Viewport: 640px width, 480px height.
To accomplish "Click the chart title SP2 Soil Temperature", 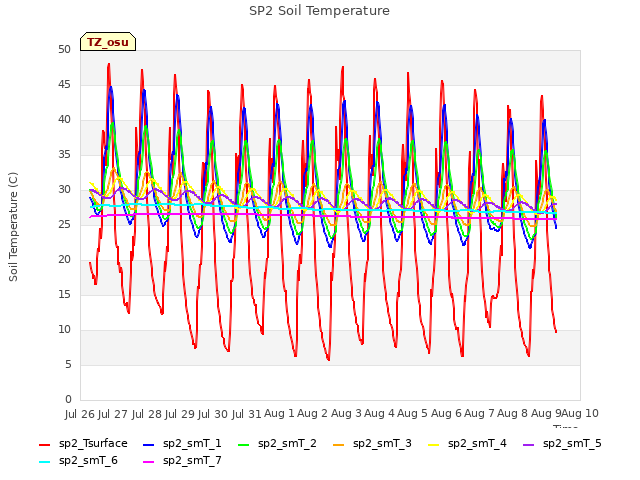I will coord(319,11).
